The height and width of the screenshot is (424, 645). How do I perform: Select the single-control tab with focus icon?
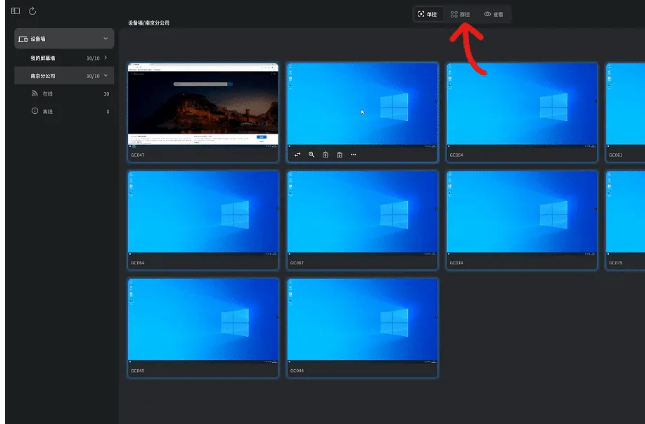[x=428, y=14]
